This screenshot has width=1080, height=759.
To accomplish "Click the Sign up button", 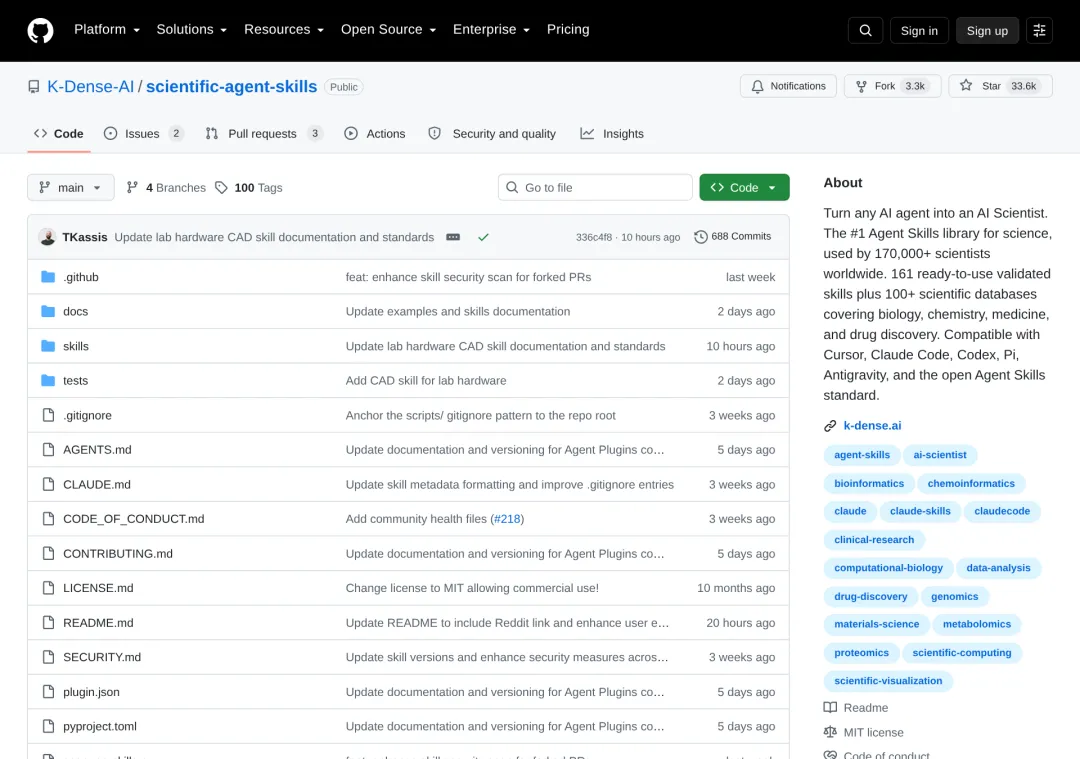I will click(987, 30).
